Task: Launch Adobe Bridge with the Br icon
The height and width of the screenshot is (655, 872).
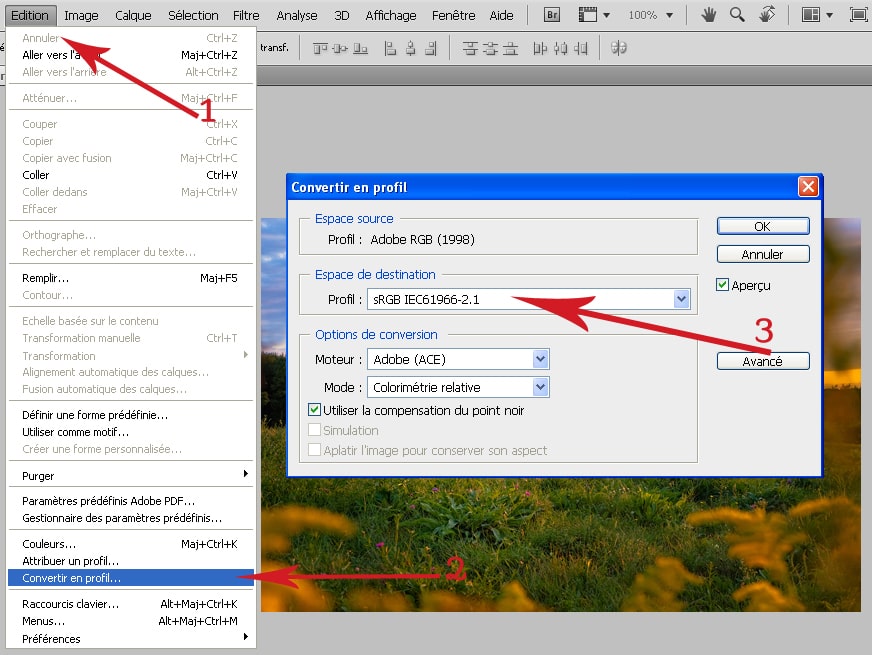Action: pyautogui.click(x=552, y=15)
